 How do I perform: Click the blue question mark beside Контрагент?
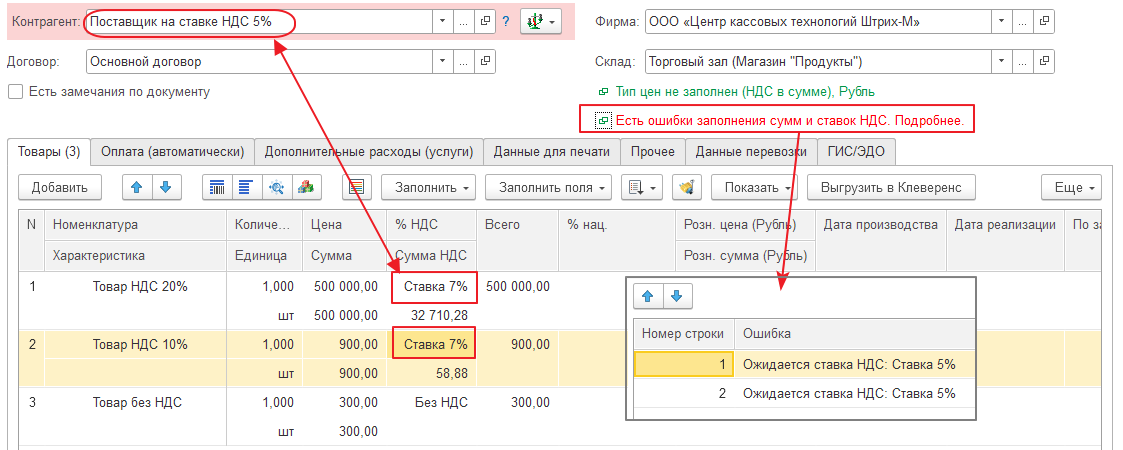click(x=506, y=21)
